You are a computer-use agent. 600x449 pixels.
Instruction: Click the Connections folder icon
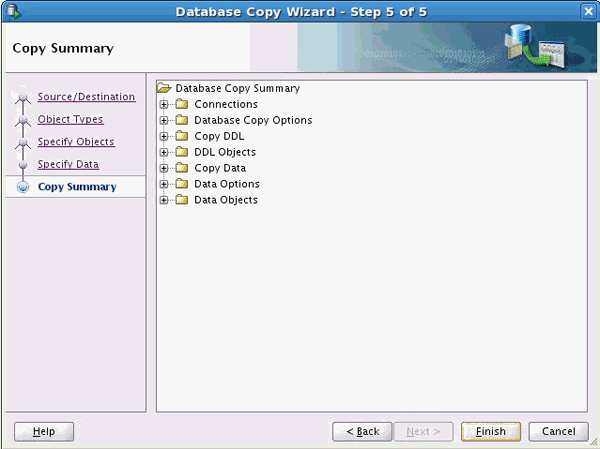point(181,104)
